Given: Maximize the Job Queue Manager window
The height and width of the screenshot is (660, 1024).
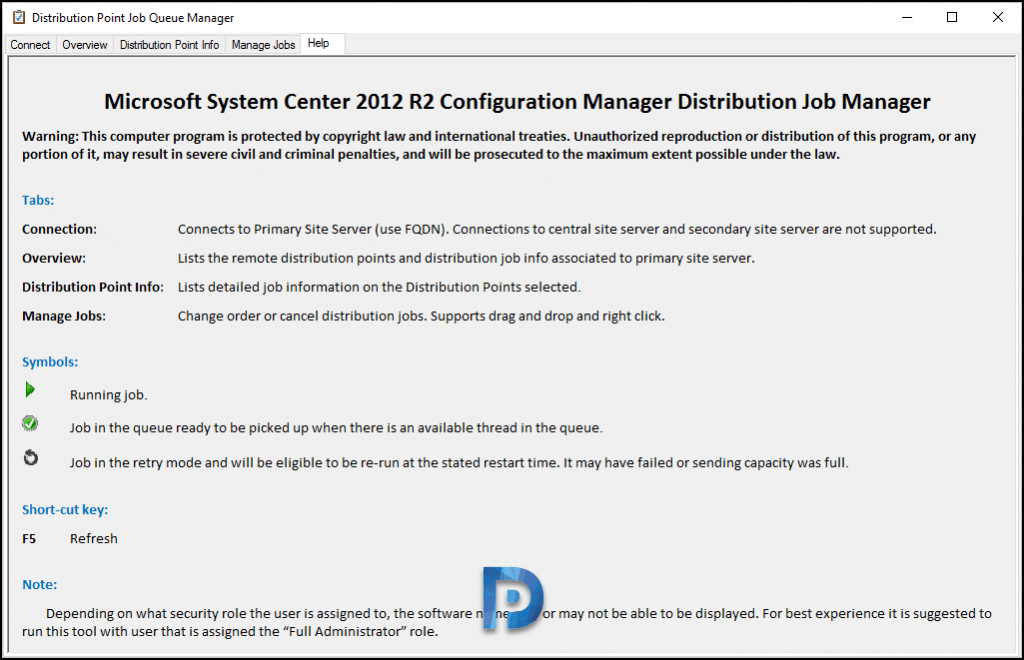Looking at the screenshot, I should pyautogui.click(x=952, y=18).
